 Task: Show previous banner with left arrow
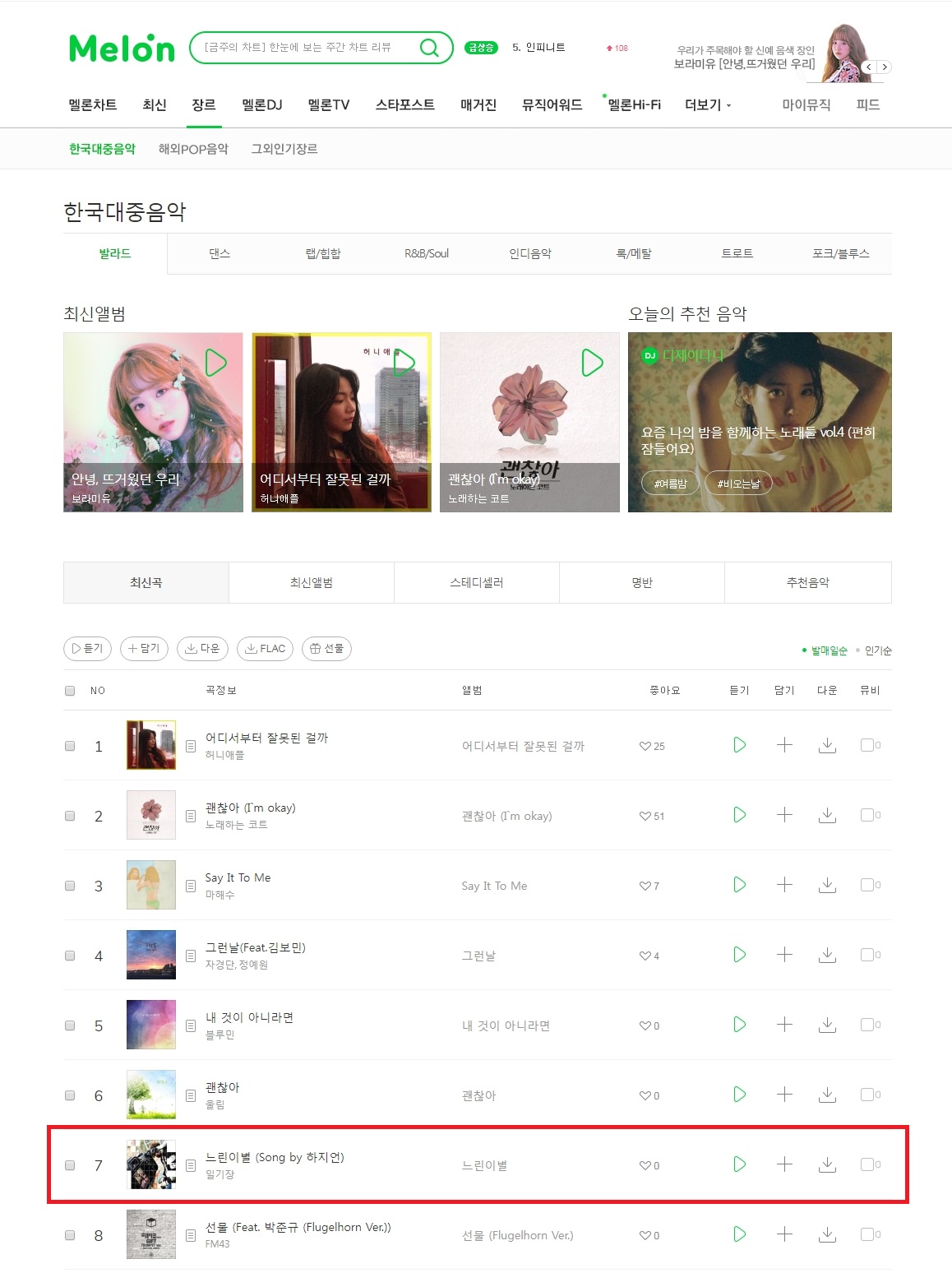[869, 67]
